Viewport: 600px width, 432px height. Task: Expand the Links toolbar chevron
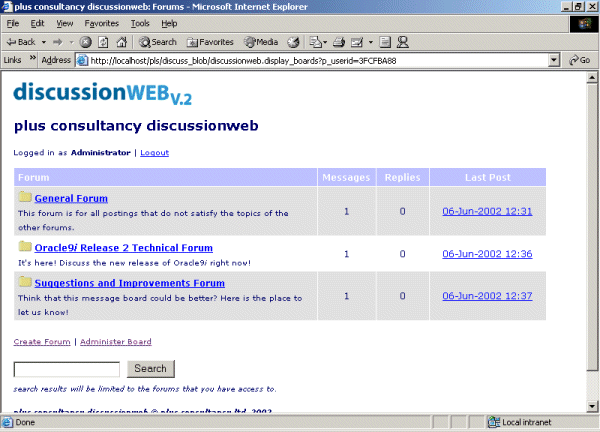tap(33, 58)
